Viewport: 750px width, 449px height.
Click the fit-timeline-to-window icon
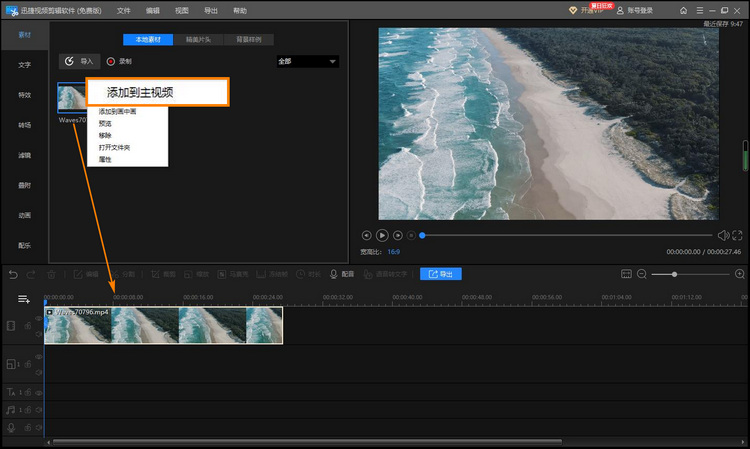626,274
